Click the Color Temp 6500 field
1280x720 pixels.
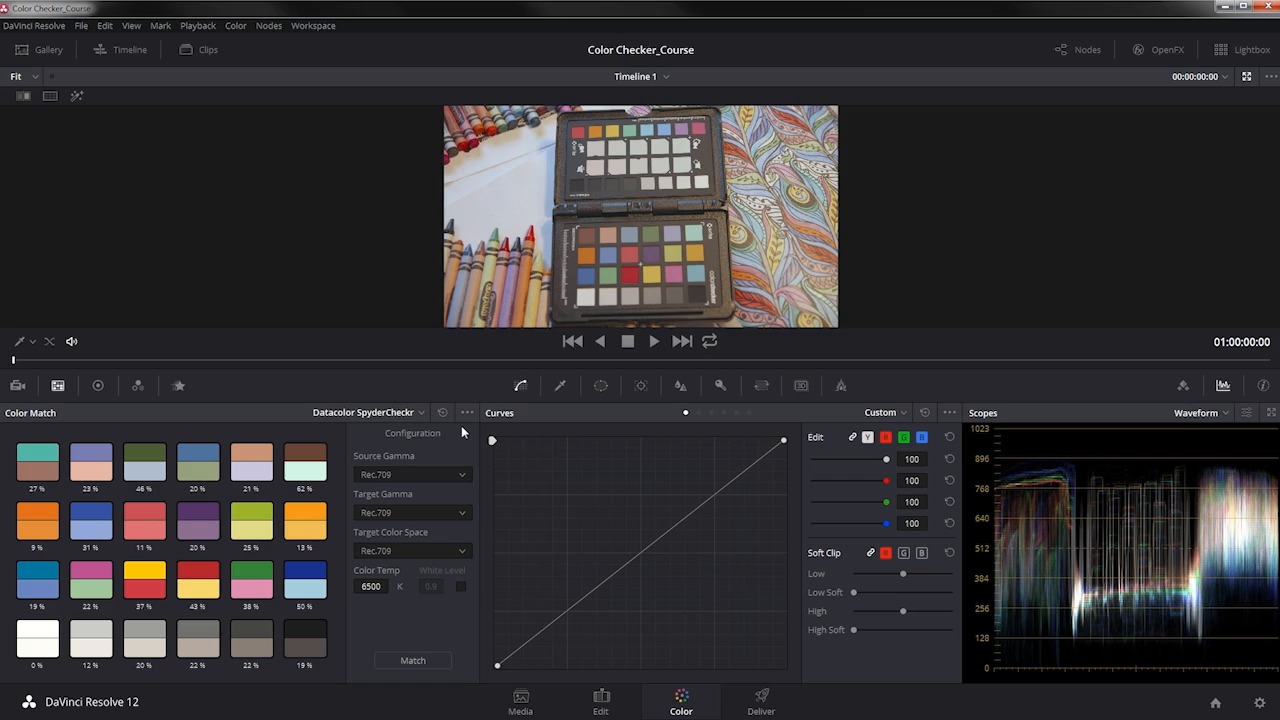point(371,587)
